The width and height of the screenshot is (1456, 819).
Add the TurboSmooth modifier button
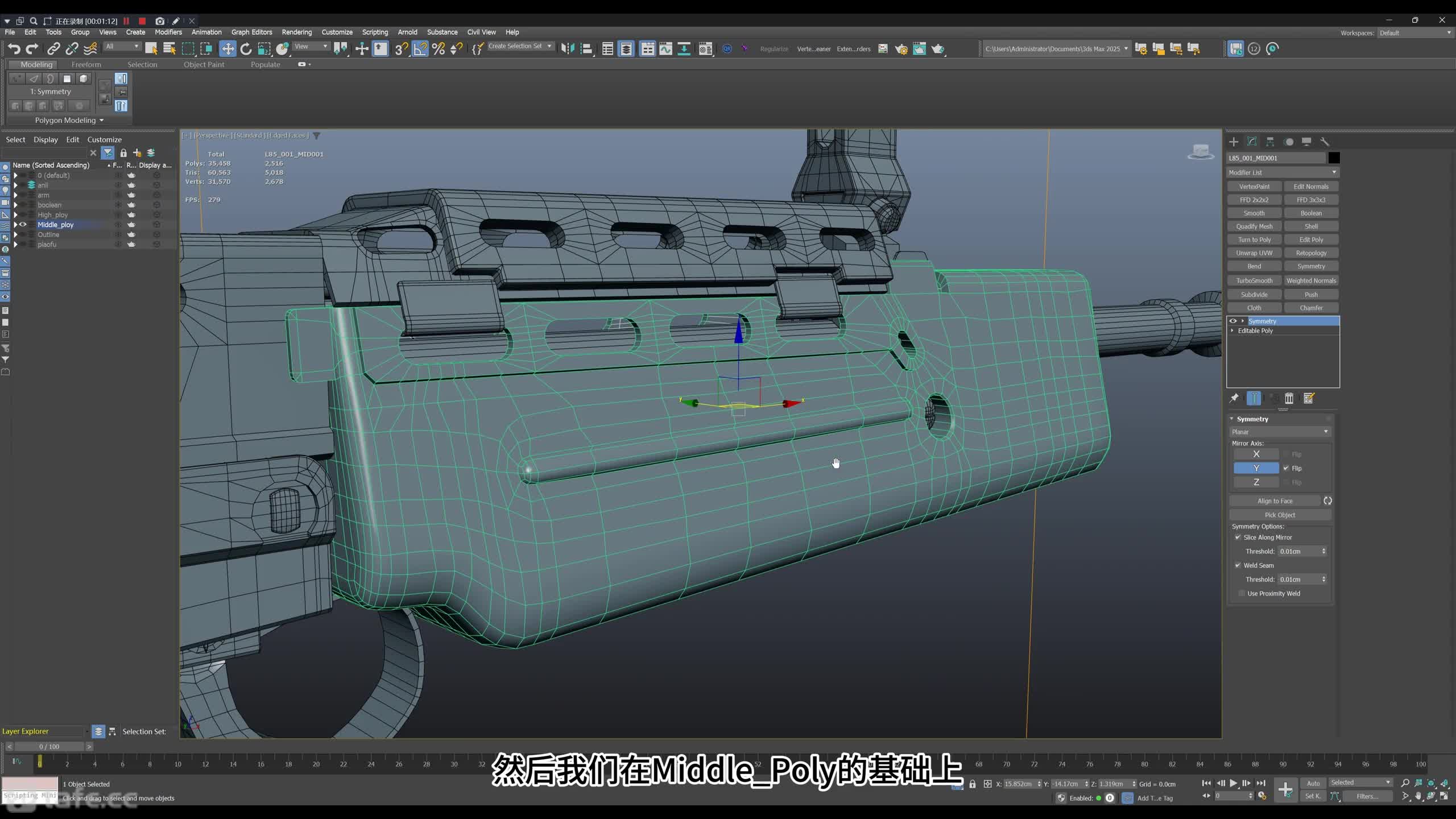[1254, 280]
